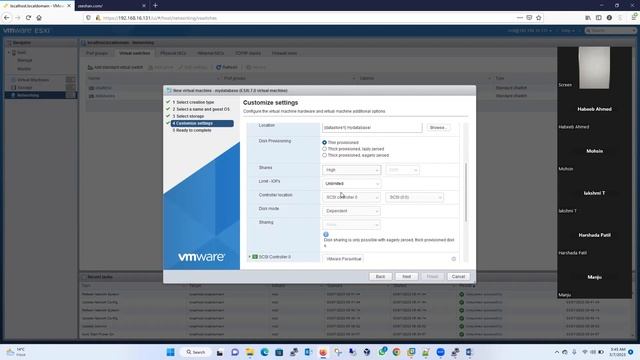Open Google Chrome from the taskbar

pos(396,352)
